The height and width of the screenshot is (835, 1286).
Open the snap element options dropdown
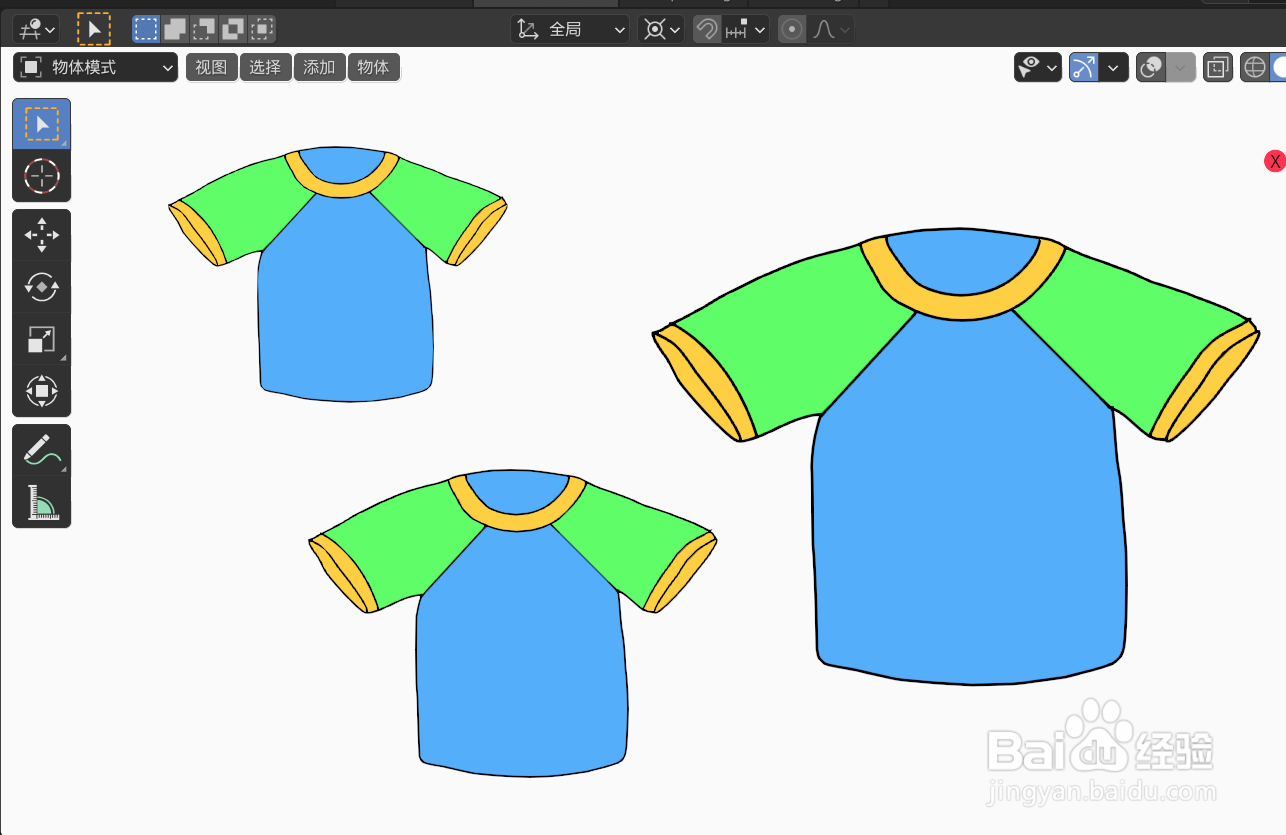(746, 29)
